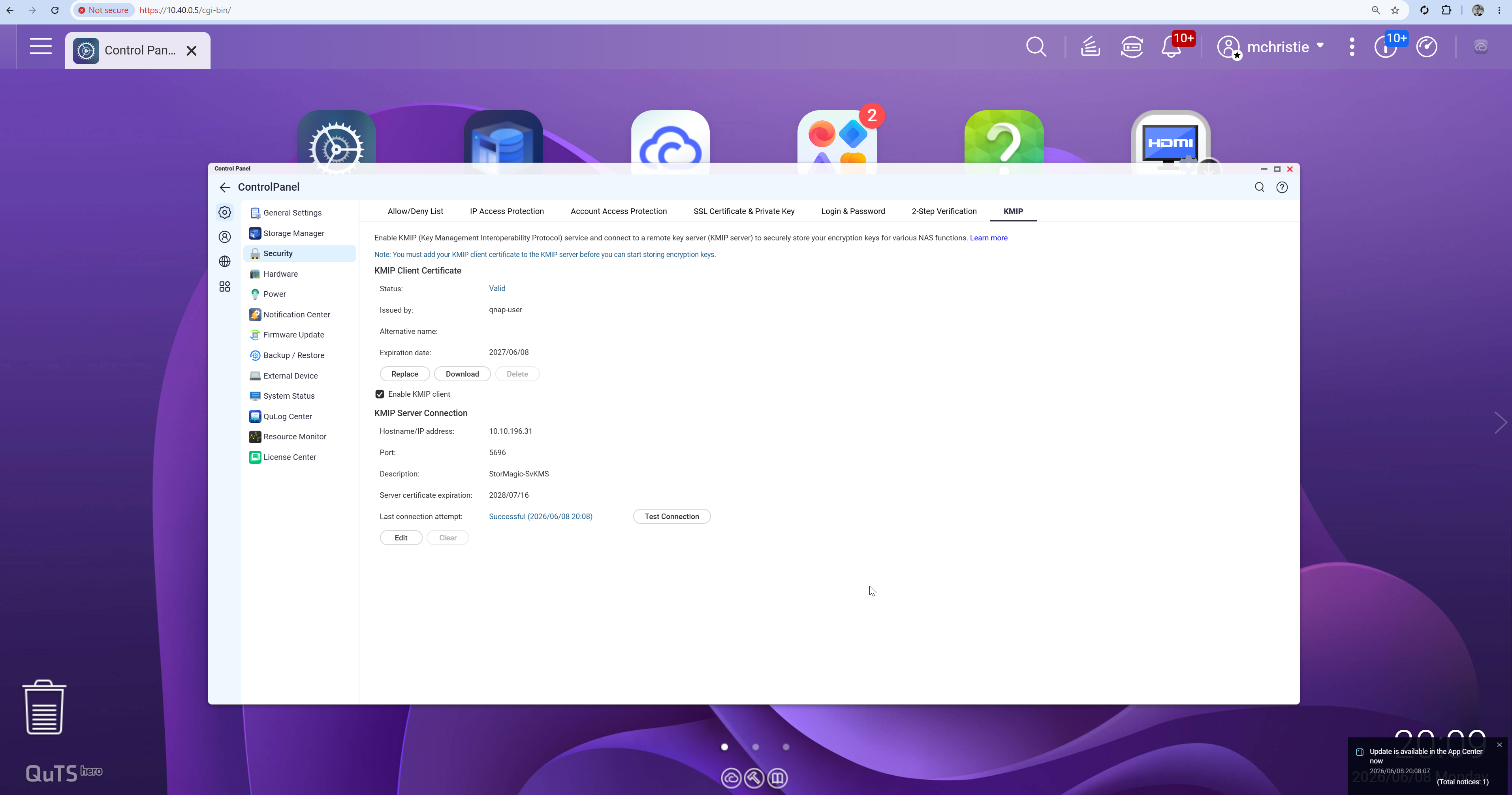This screenshot has width=1512, height=795.
Task: Open Storage Manager in the sidebar
Action: tap(299, 233)
